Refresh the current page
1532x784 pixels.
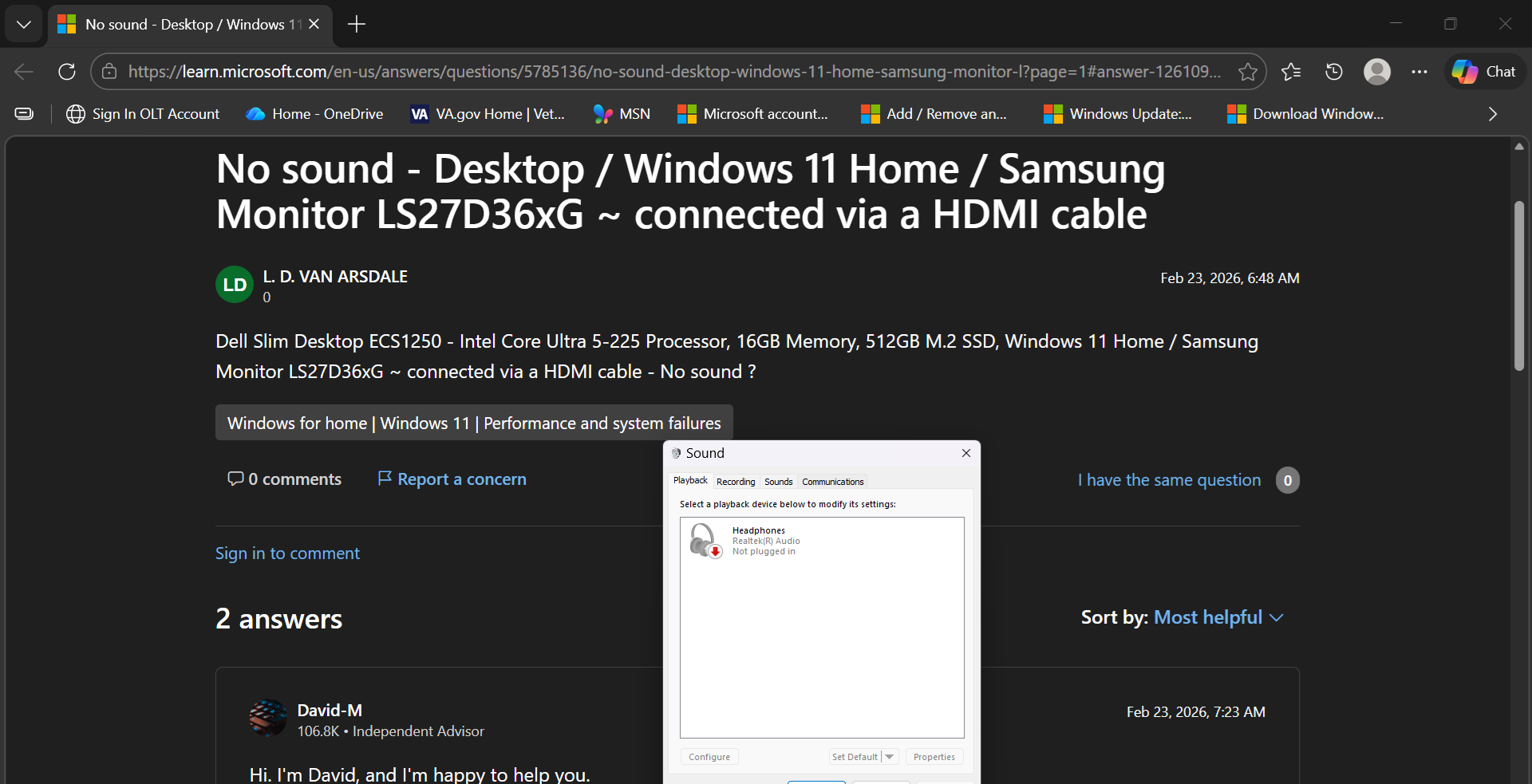click(67, 72)
